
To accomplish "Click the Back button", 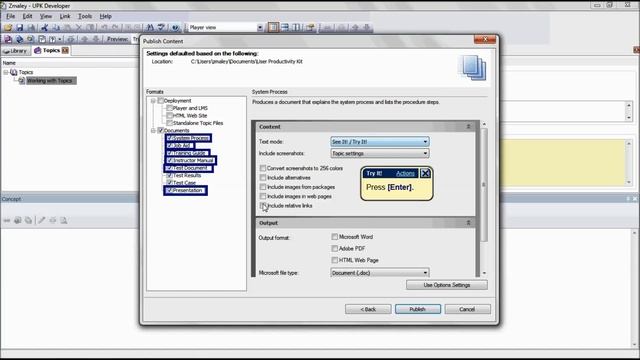I will click(368, 309).
